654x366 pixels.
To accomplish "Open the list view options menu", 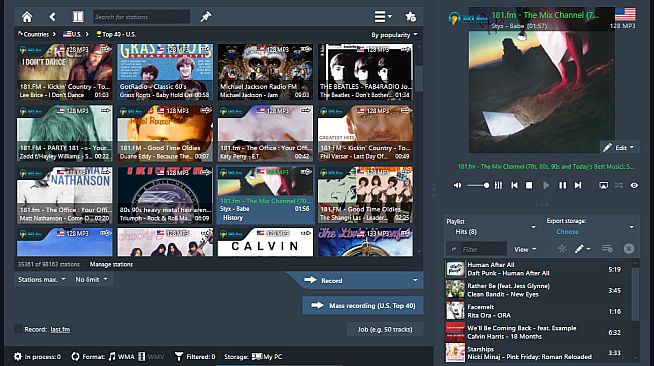I will (x=382, y=17).
